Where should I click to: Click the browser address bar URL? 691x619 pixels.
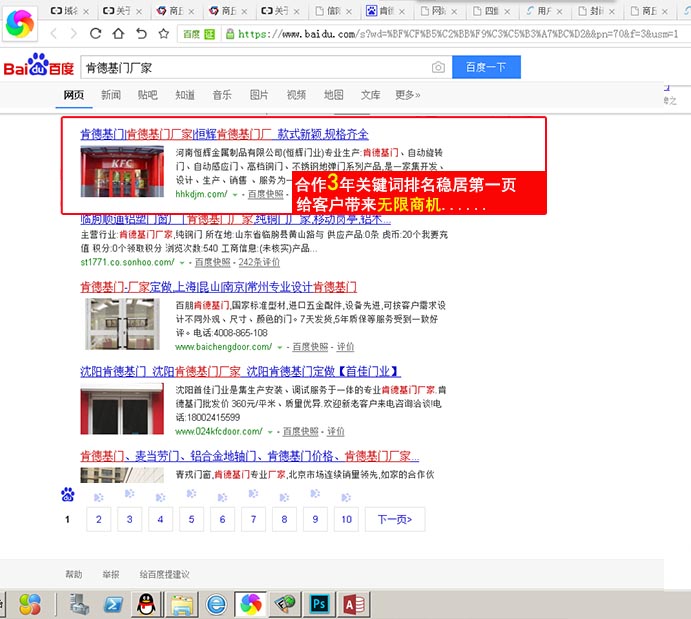(458, 34)
